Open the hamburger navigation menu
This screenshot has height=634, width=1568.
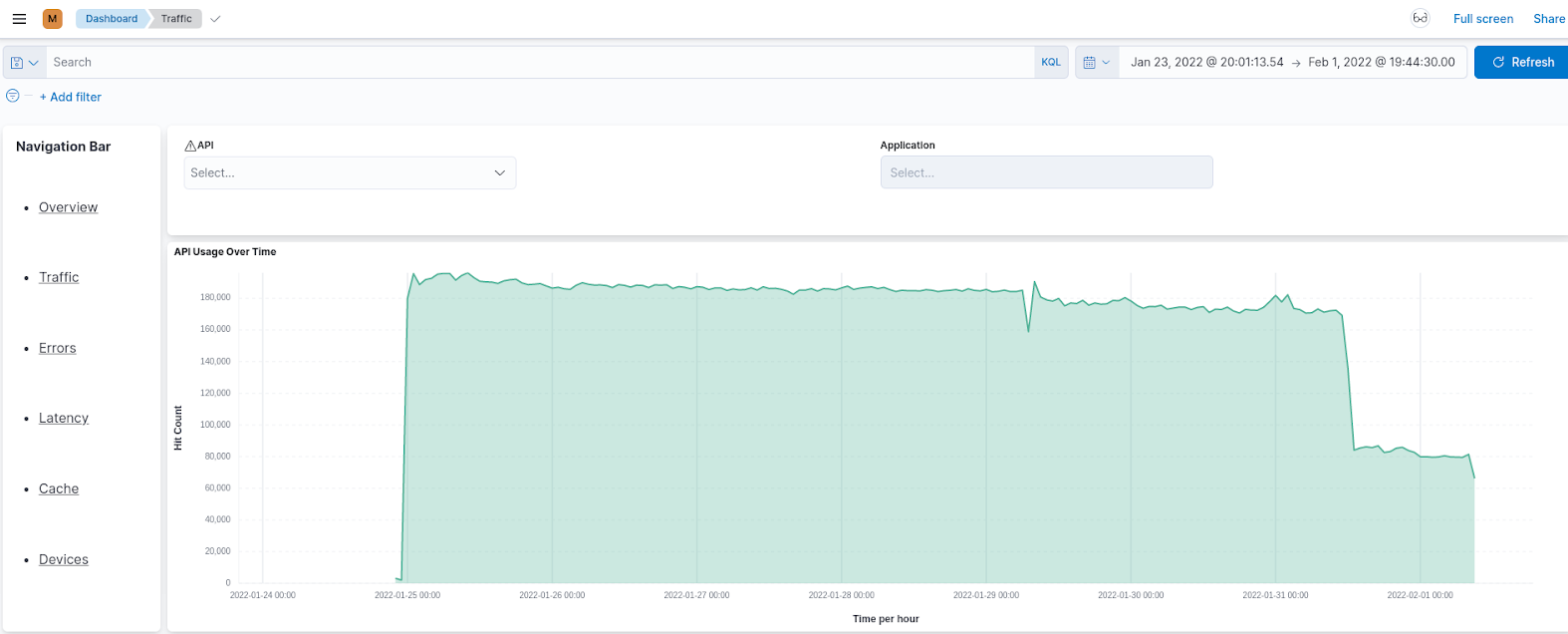point(19,19)
